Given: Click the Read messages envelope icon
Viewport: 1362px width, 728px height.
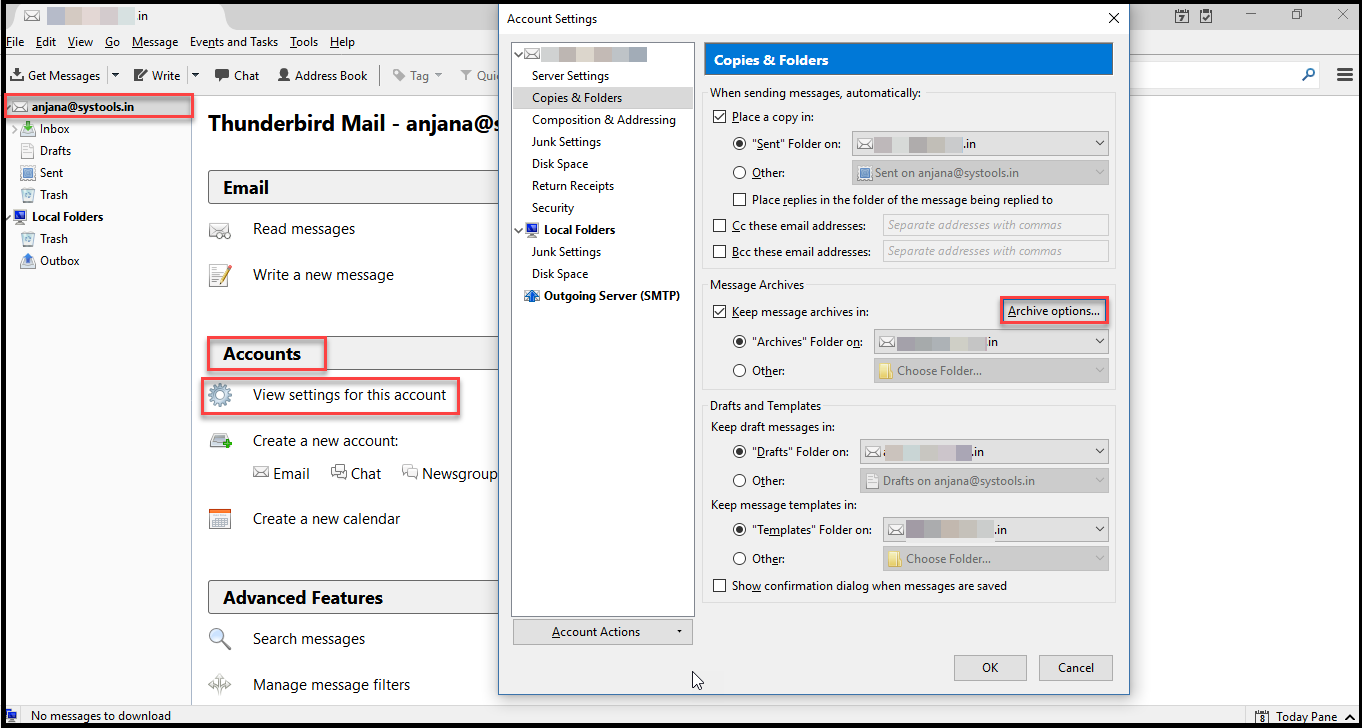Looking at the screenshot, I should pyautogui.click(x=220, y=230).
